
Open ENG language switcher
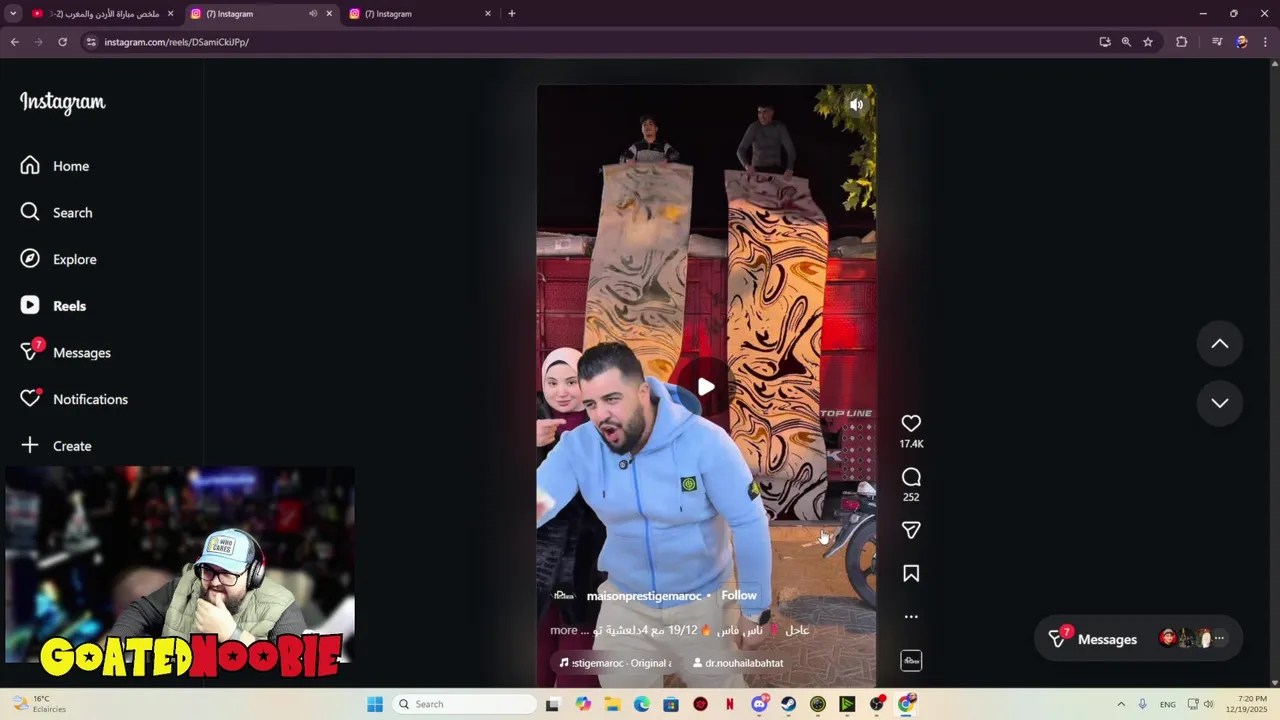[1168, 704]
